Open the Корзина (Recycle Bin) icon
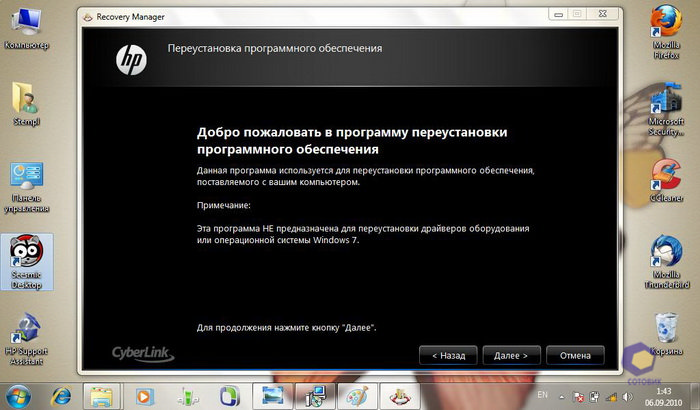This screenshot has width=700, height=410. coord(665,328)
